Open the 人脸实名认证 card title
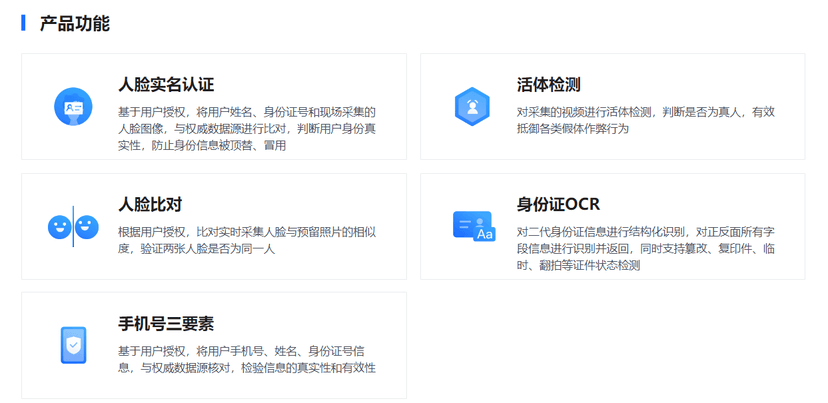This screenshot has height=403, width=828. click(166, 85)
